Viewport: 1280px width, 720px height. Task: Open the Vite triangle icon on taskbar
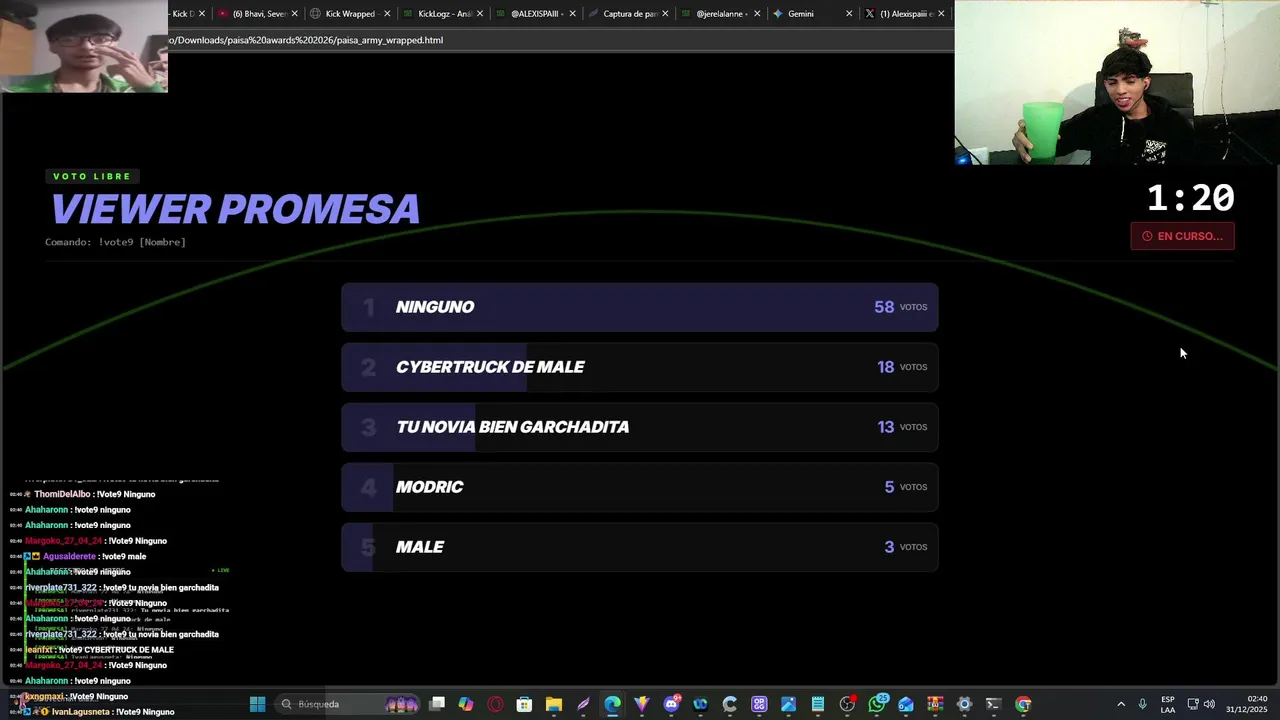click(x=642, y=704)
